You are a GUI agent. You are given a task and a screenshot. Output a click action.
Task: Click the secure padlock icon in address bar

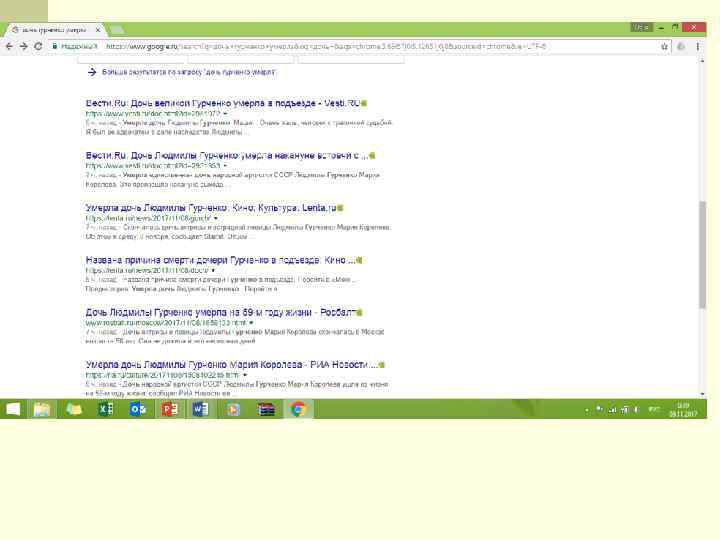pyautogui.click(x=55, y=46)
